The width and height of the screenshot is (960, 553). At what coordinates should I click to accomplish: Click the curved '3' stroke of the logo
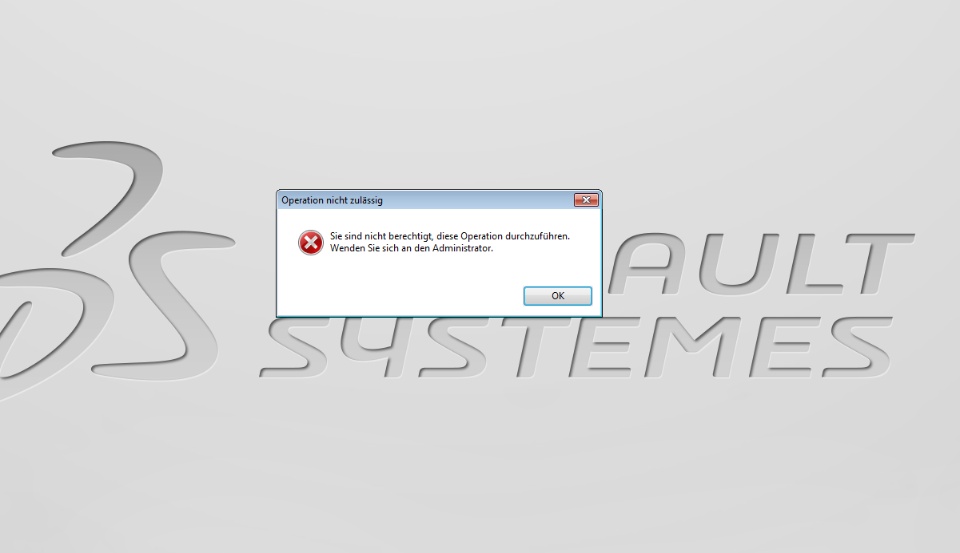tap(110, 197)
